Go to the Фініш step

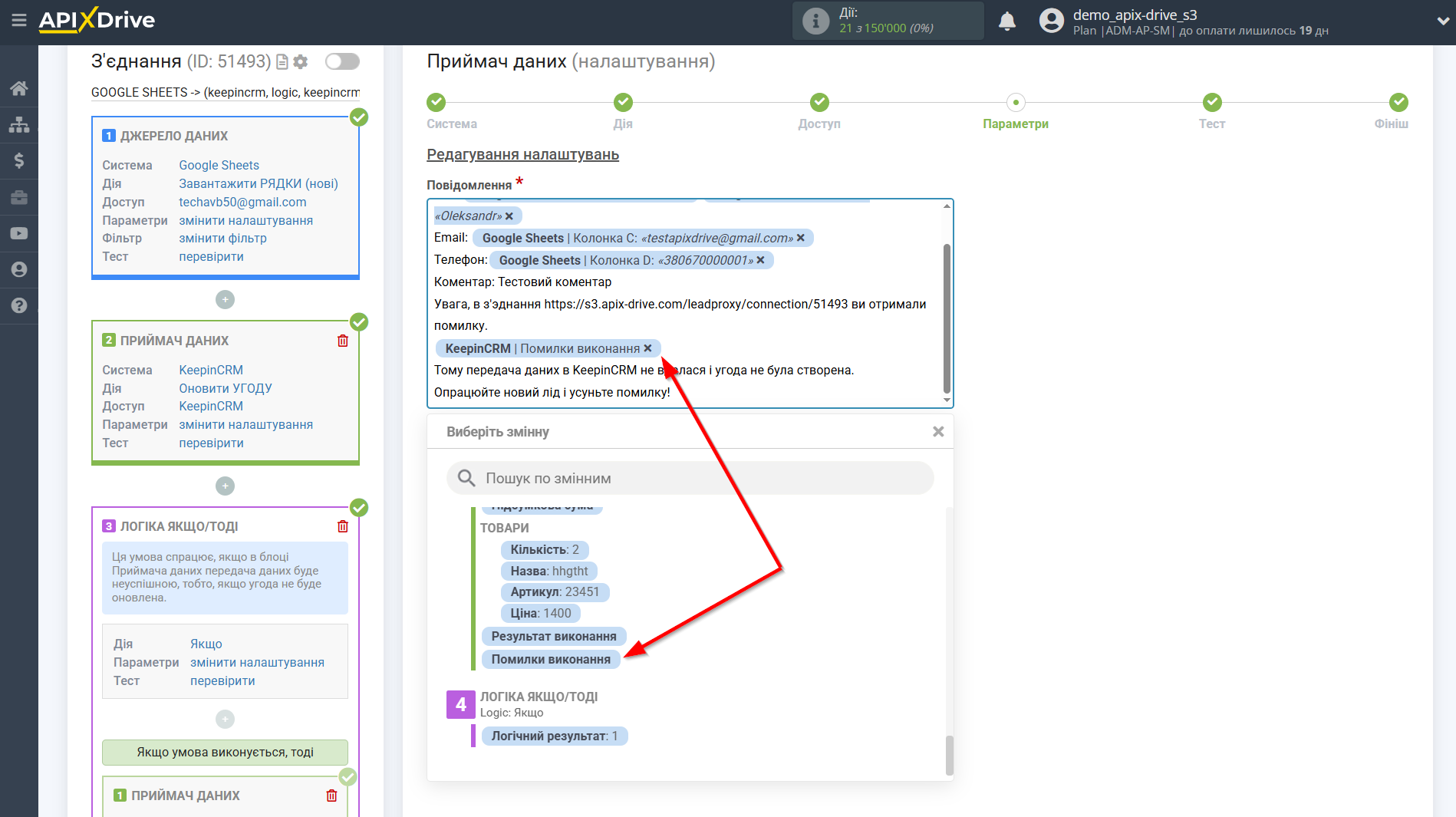tap(1398, 102)
